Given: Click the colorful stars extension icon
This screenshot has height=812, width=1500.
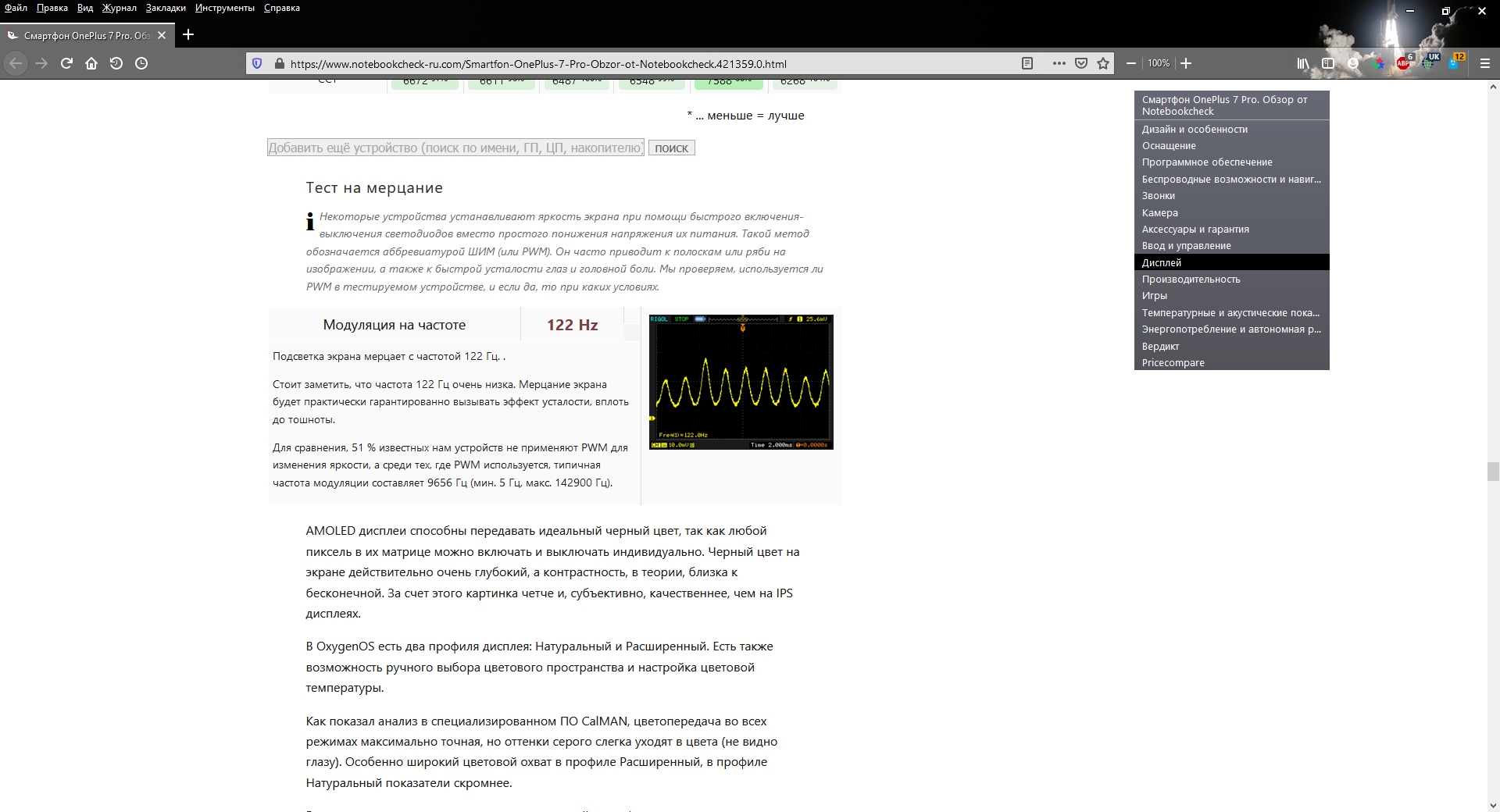Looking at the screenshot, I should pos(1379,63).
